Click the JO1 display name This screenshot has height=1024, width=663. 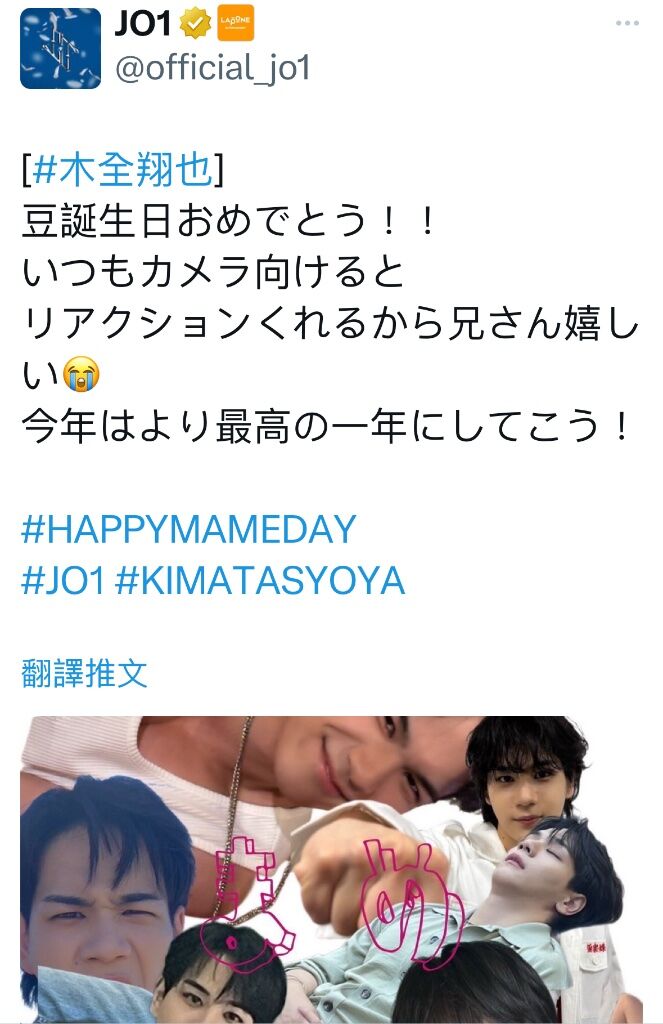click(143, 24)
